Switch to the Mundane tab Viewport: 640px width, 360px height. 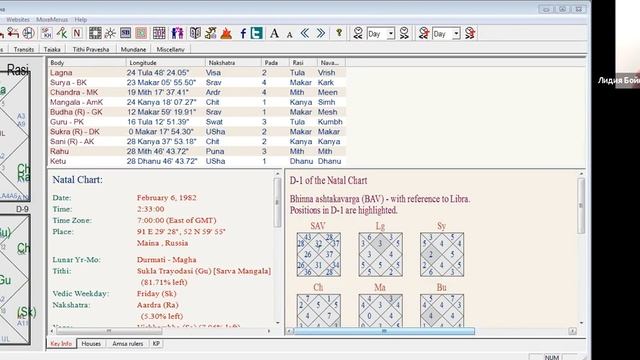pyautogui.click(x=133, y=49)
